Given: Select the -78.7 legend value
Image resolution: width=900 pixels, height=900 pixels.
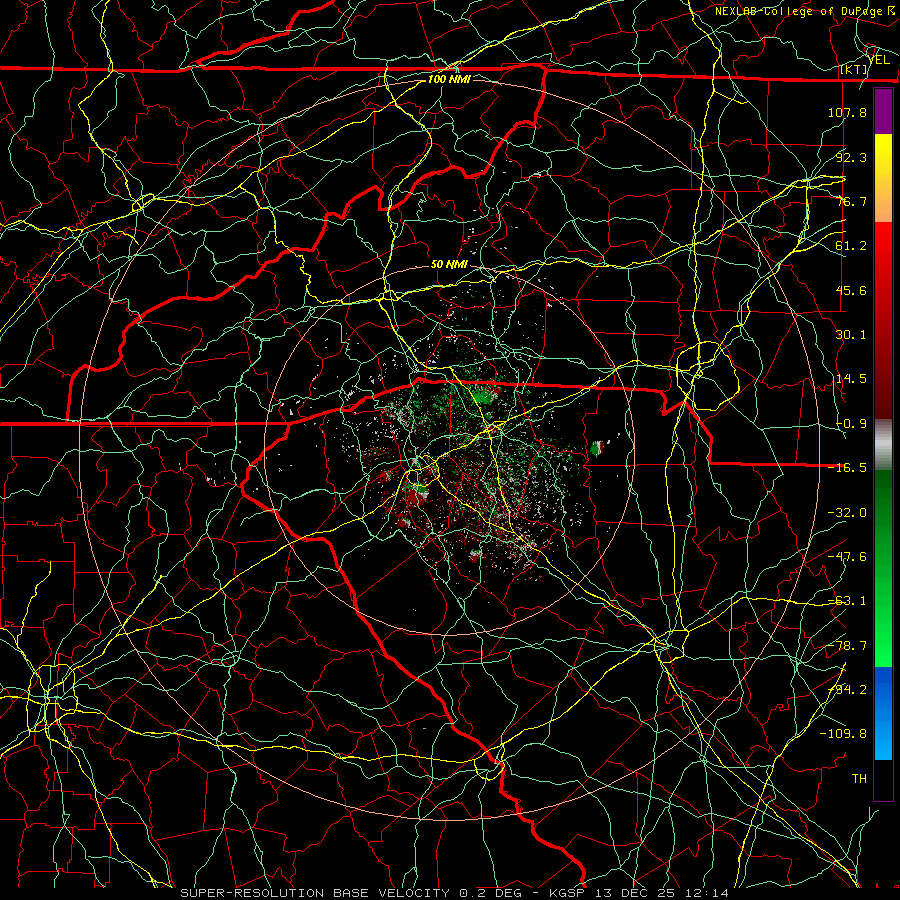Looking at the screenshot, I should [847, 646].
